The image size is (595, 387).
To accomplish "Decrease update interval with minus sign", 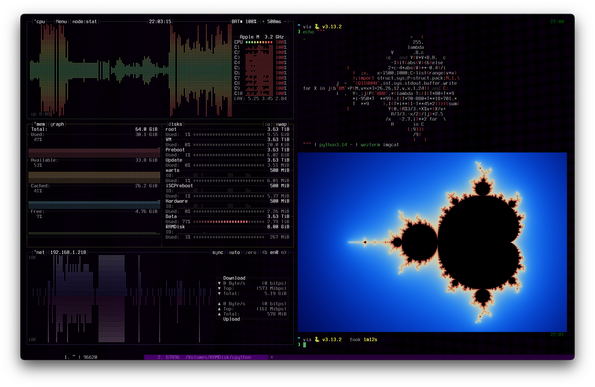I will coord(285,22).
